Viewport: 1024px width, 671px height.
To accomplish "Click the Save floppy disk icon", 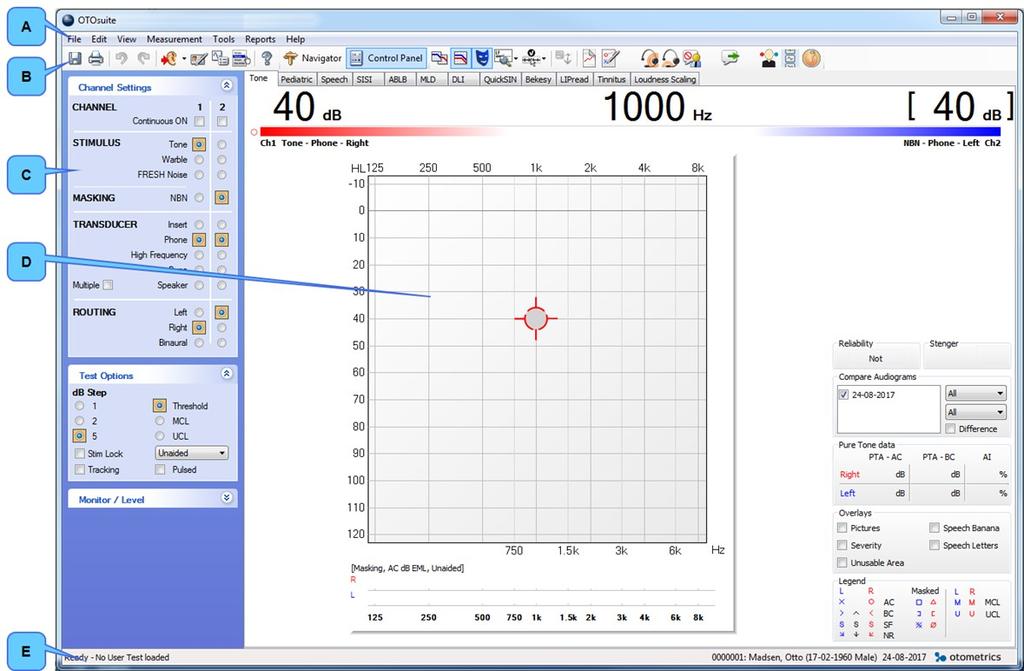I will pyautogui.click(x=75, y=59).
